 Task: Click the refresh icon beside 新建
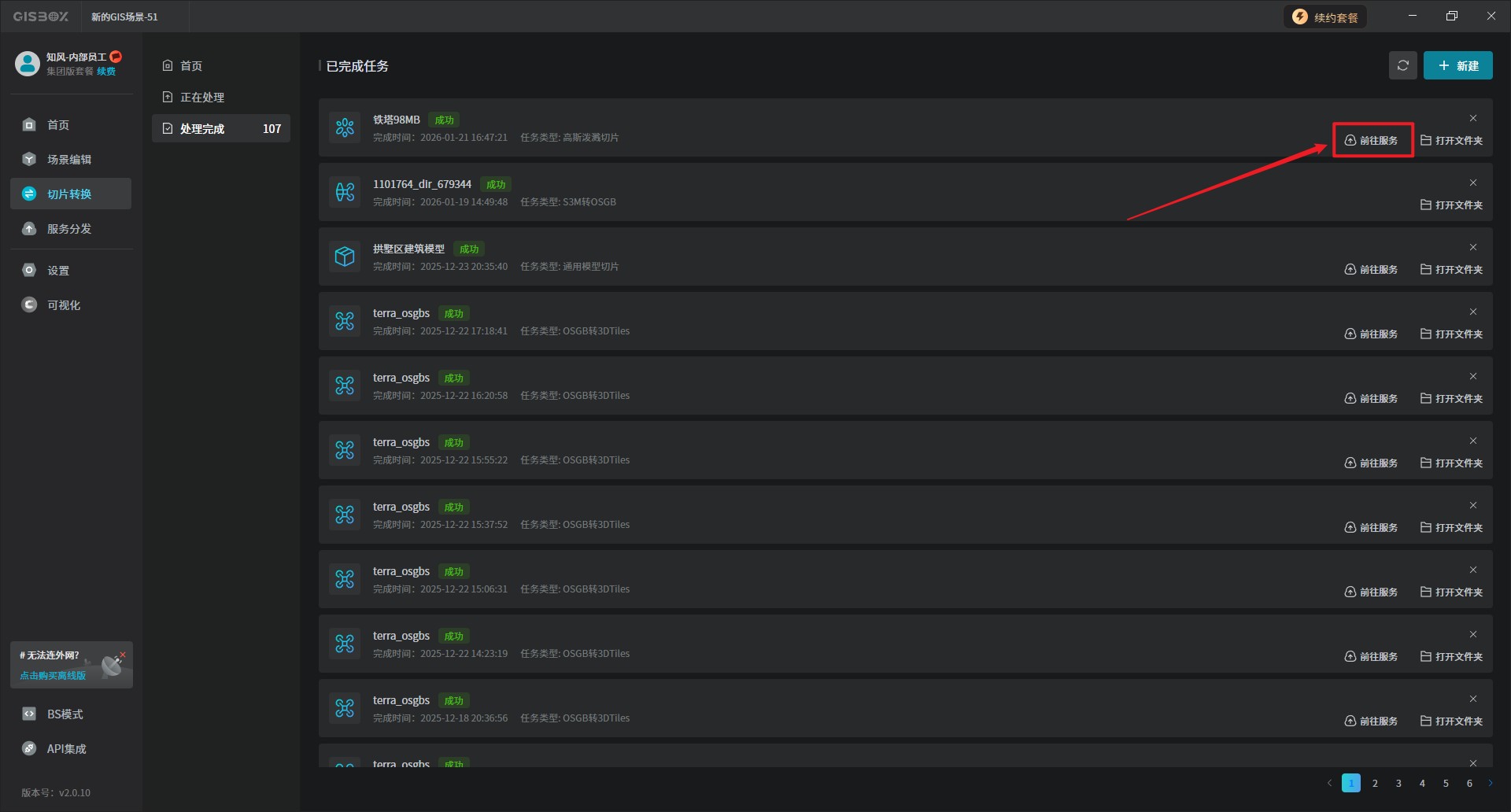1402,66
